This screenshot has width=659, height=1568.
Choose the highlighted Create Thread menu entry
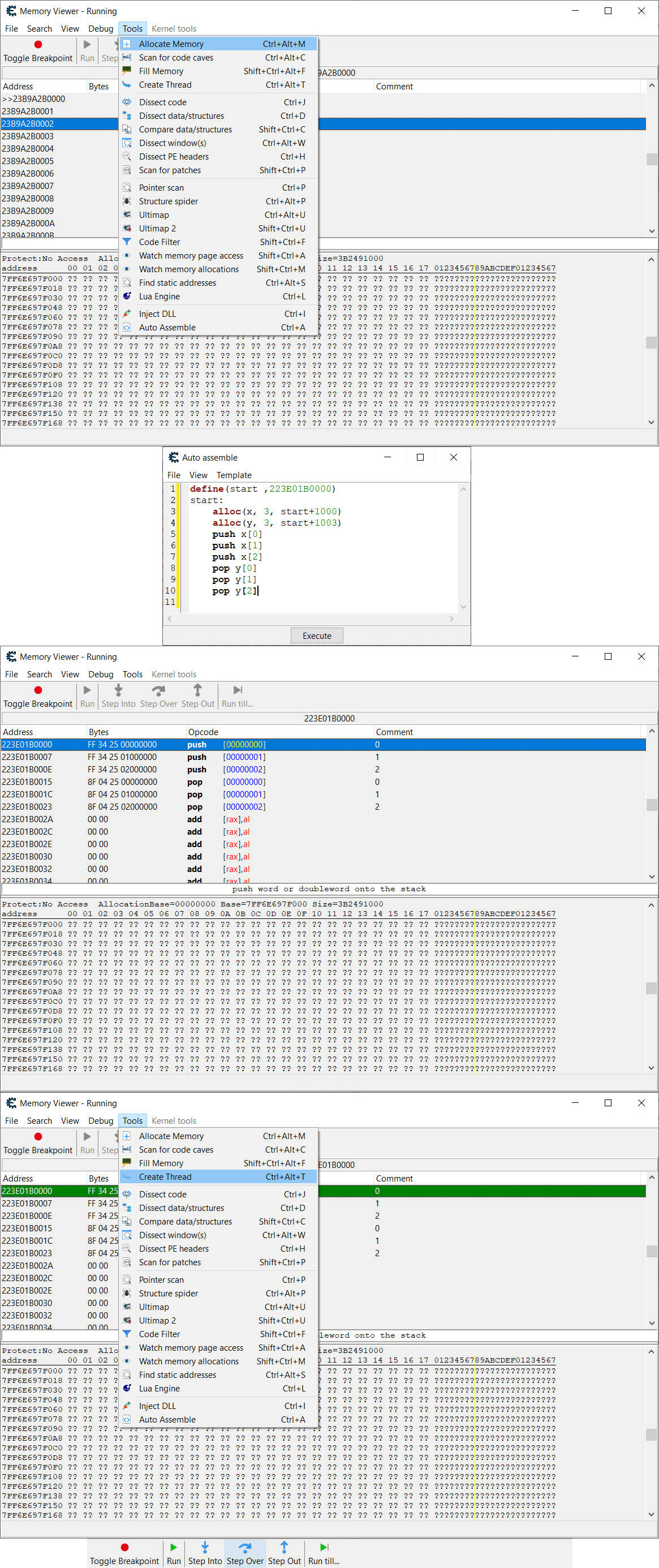click(x=165, y=1176)
